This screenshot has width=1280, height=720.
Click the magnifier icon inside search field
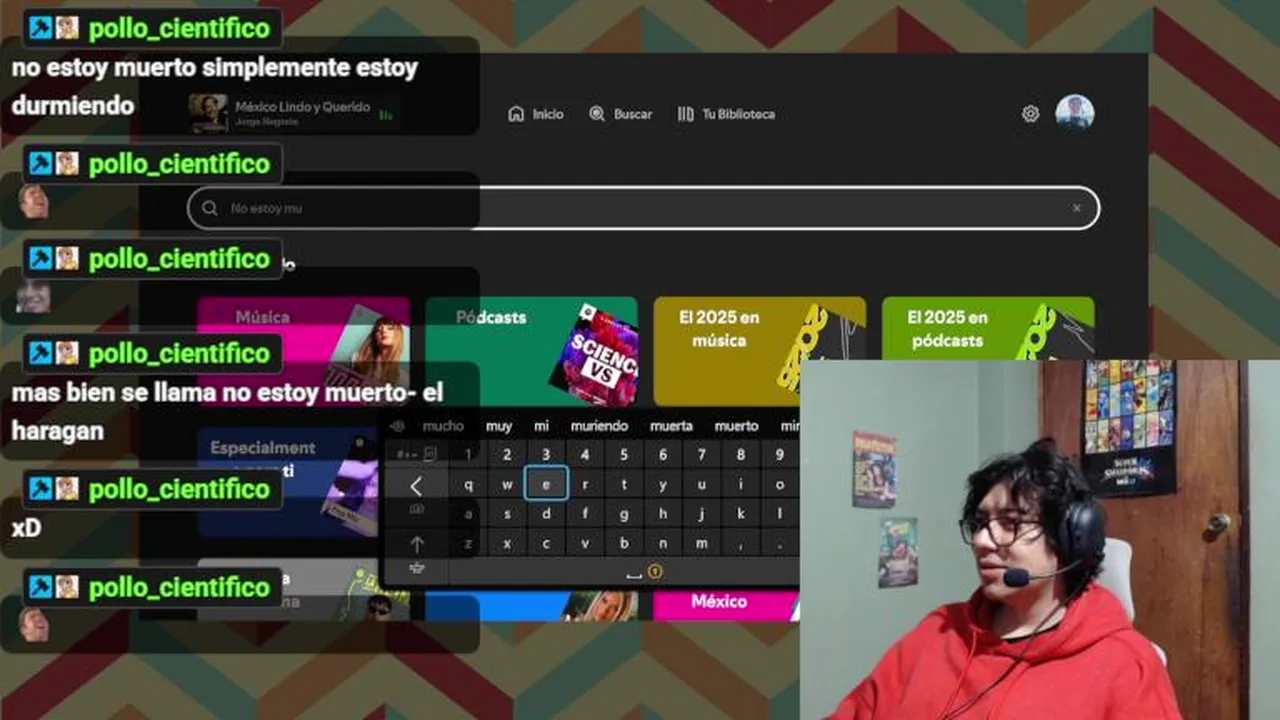pos(210,208)
